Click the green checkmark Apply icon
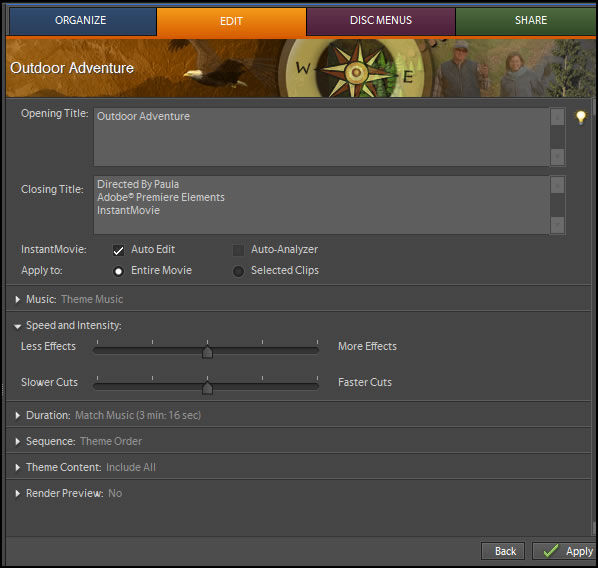The width and height of the screenshot is (598, 568). pos(551,550)
